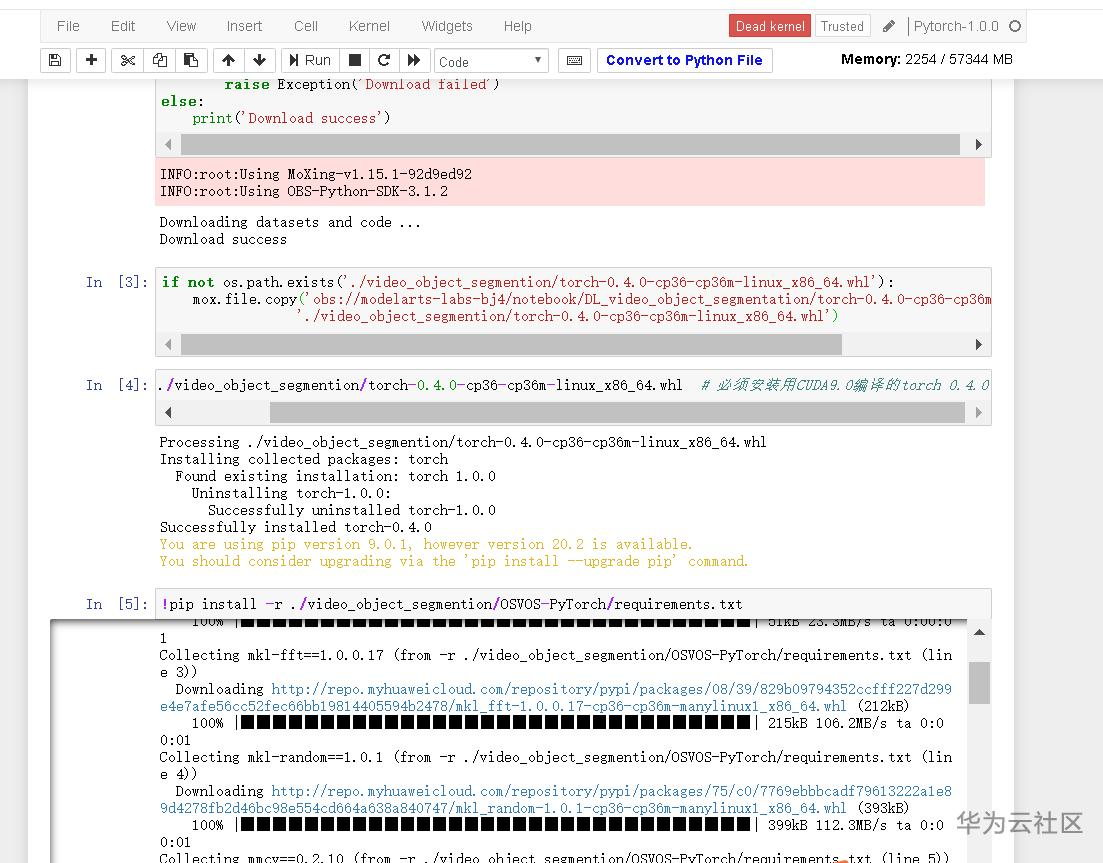Click the Dead kernel status button
The image size is (1103, 863).
tap(770, 26)
